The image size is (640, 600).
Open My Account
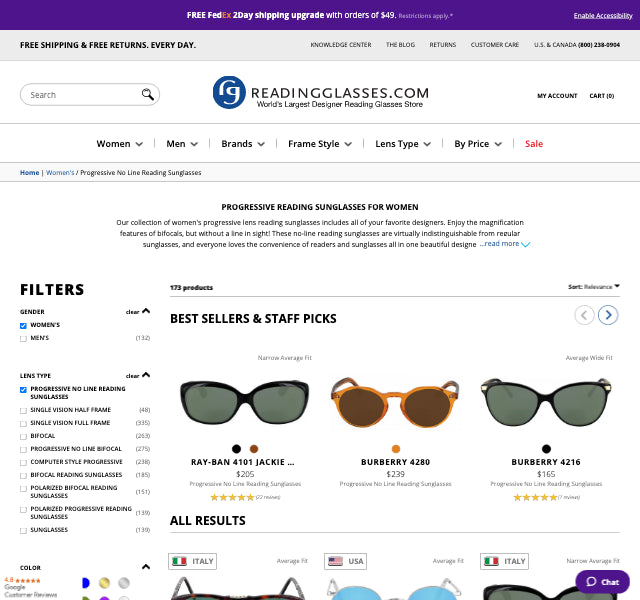(x=557, y=96)
